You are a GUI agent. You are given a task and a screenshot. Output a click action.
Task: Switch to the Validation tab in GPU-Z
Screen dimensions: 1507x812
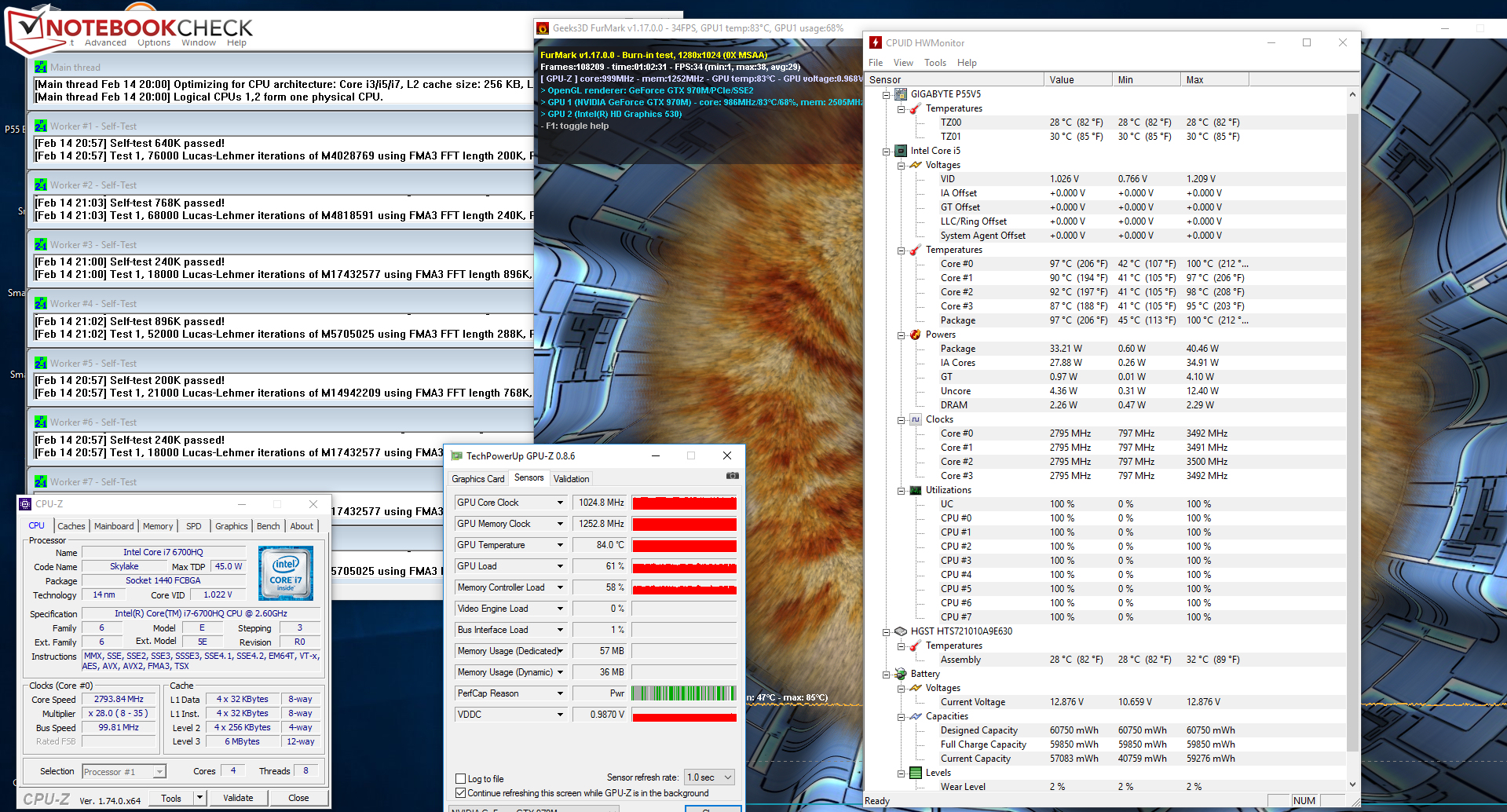click(x=571, y=479)
